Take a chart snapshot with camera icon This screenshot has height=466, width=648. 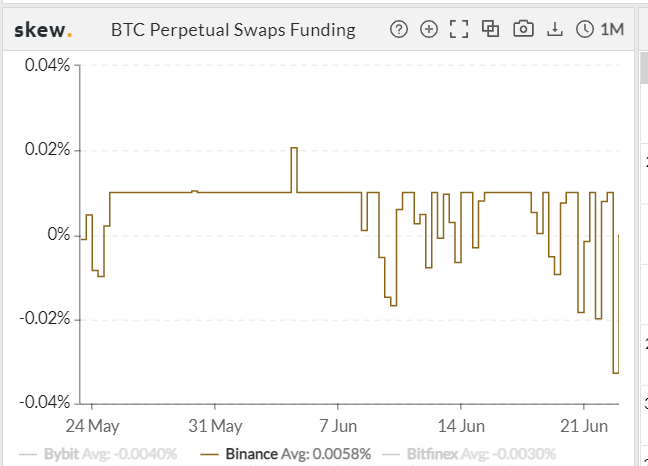(x=522, y=29)
